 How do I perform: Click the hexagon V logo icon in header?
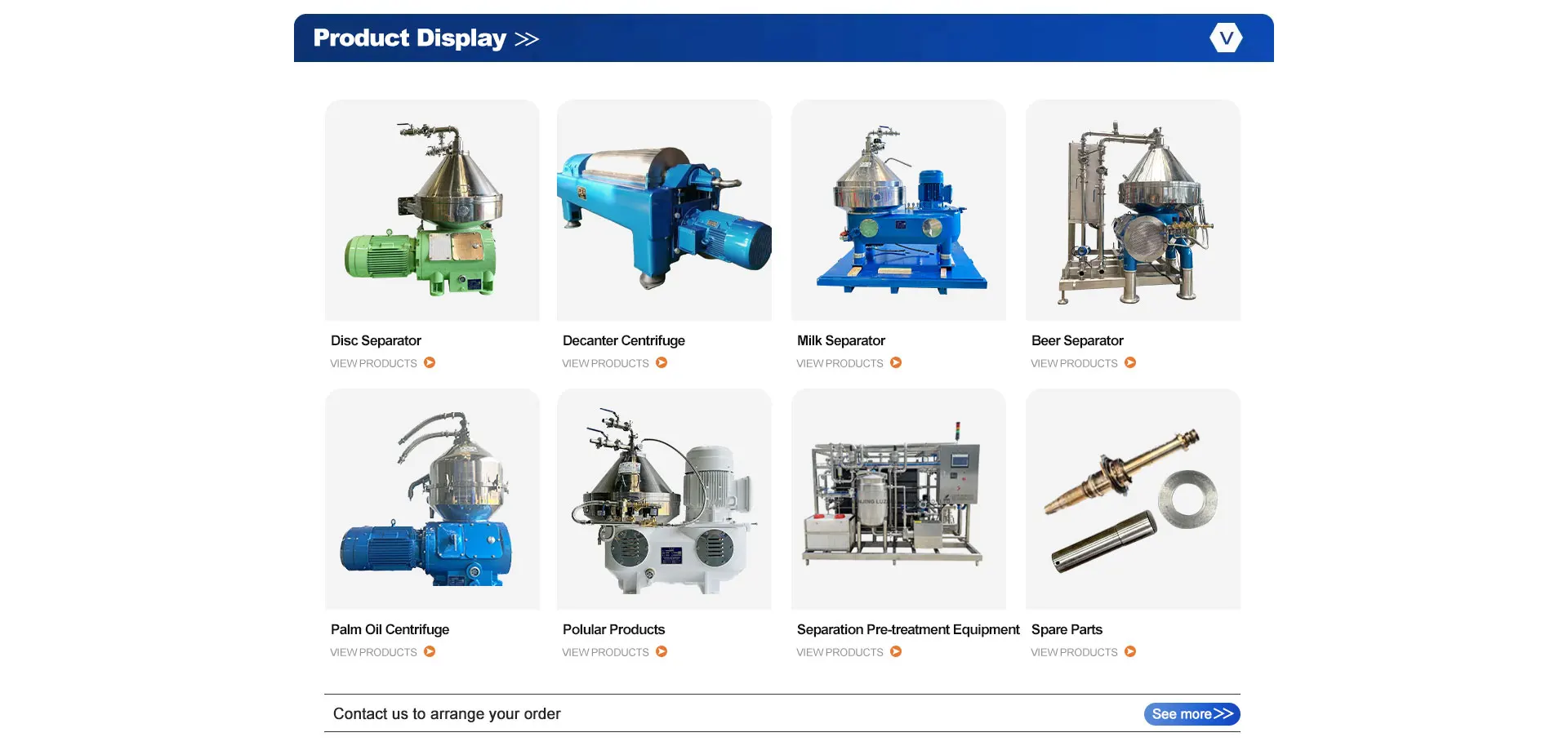pyautogui.click(x=1226, y=38)
